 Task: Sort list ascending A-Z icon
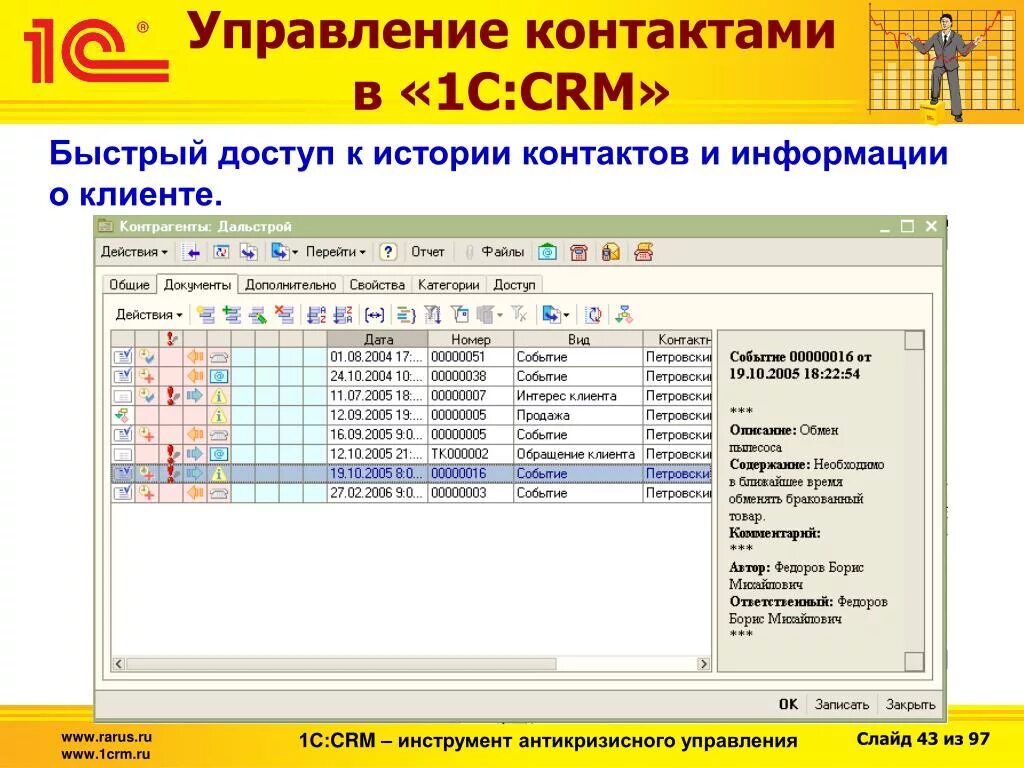coord(317,315)
